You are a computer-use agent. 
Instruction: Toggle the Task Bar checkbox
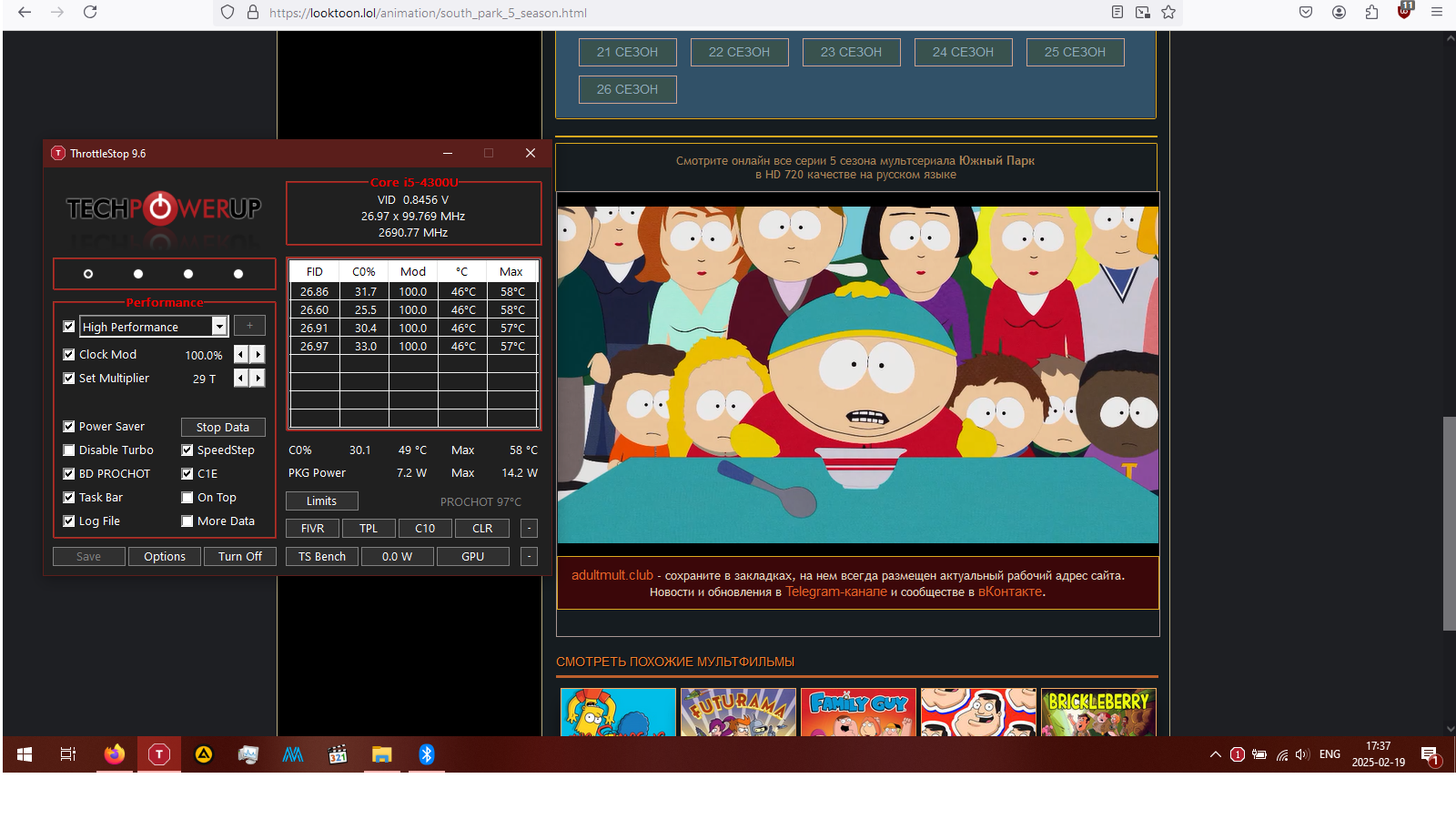tap(68, 498)
